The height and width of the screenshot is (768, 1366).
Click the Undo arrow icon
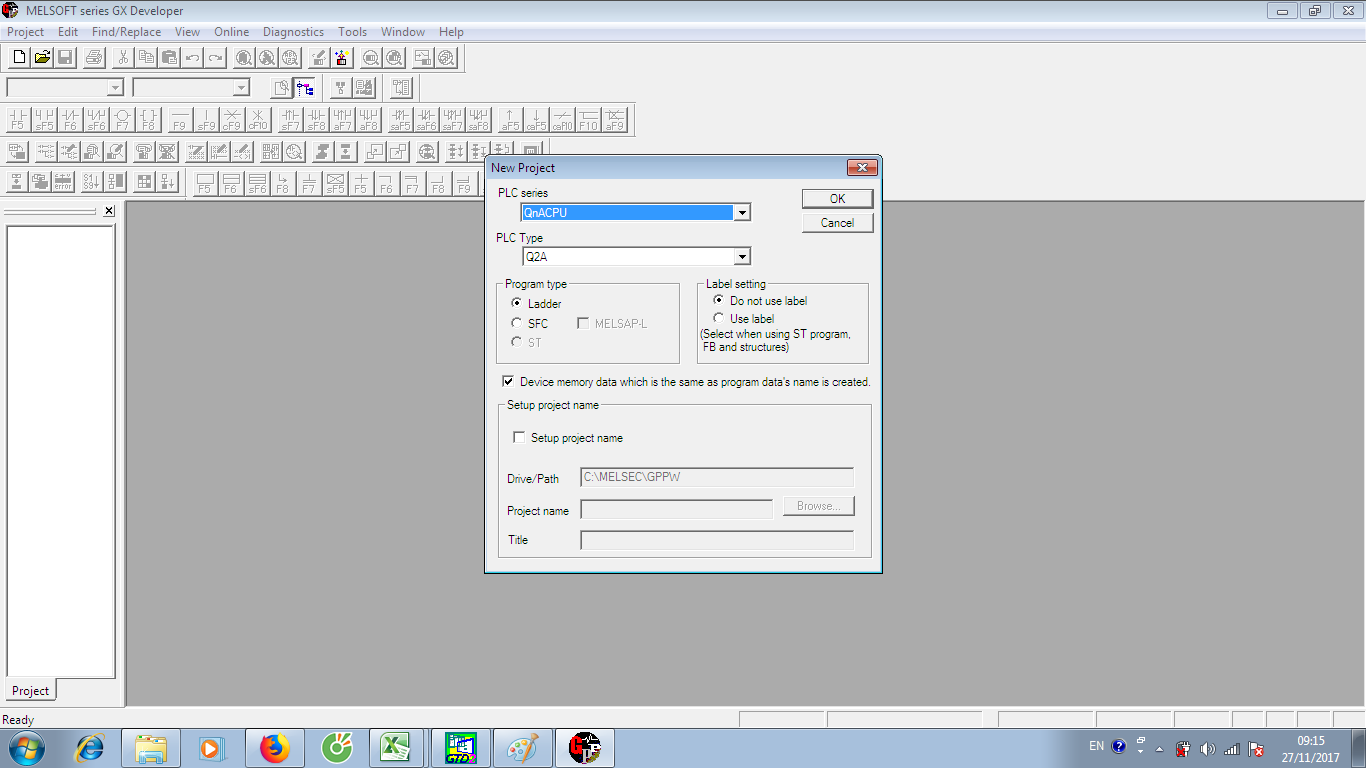pos(192,58)
